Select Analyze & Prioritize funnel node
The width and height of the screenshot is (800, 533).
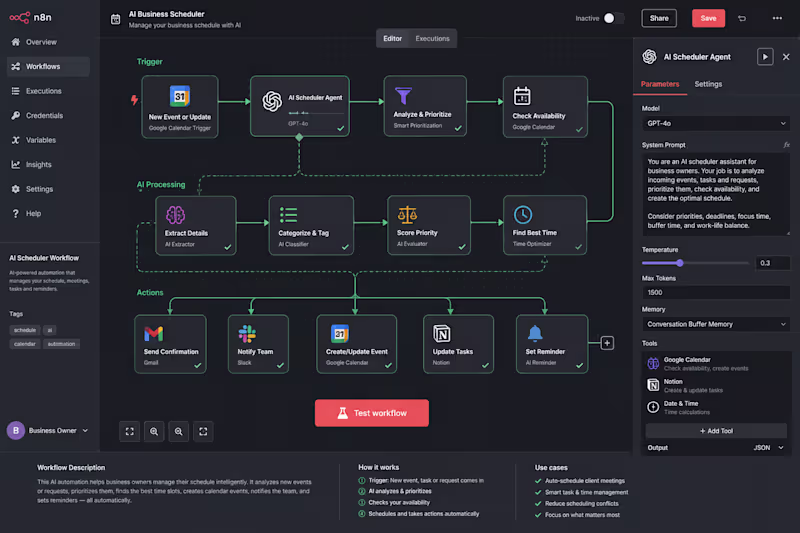(425, 106)
